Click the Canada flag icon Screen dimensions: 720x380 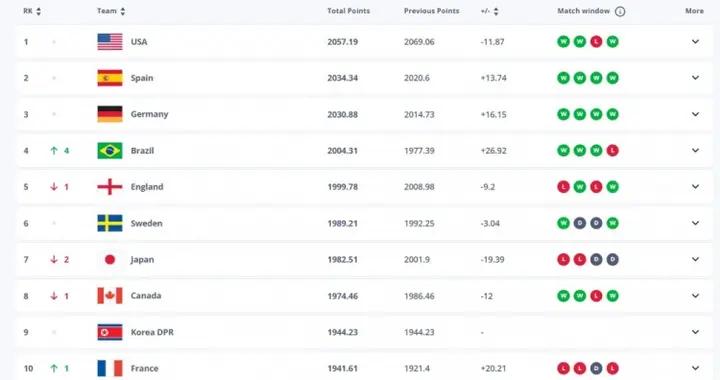click(x=110, y=296)
